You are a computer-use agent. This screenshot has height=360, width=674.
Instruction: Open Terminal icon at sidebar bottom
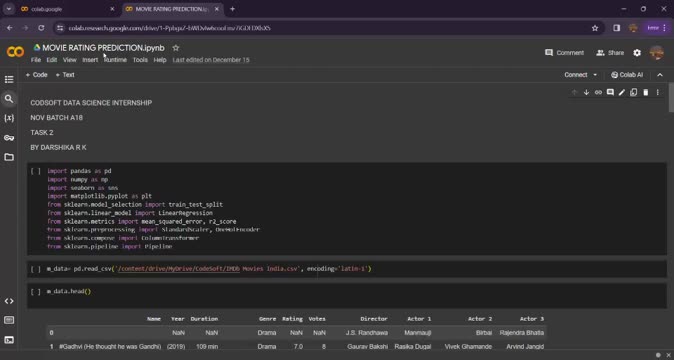click(x=9, y=340)
